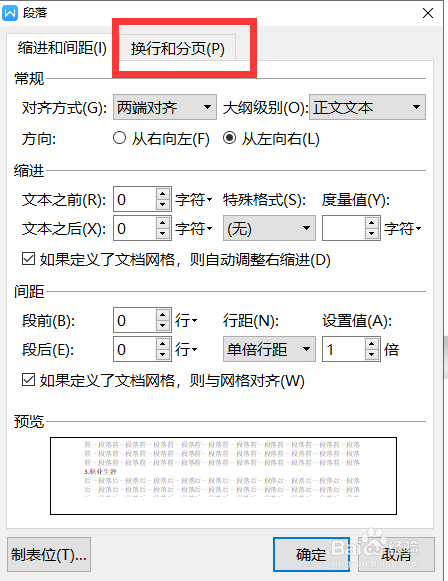Decrease the 文本之前 indent with down arrow
This screenshot has height=581, width=448.
click(x=163, y=205)
